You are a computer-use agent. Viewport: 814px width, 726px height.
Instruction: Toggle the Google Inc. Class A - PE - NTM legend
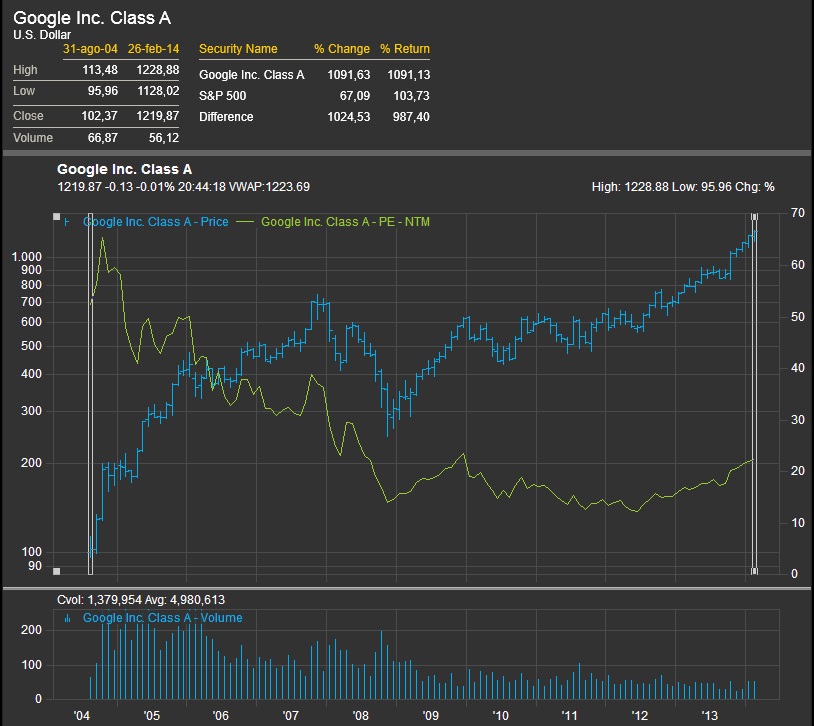(345, 222)
